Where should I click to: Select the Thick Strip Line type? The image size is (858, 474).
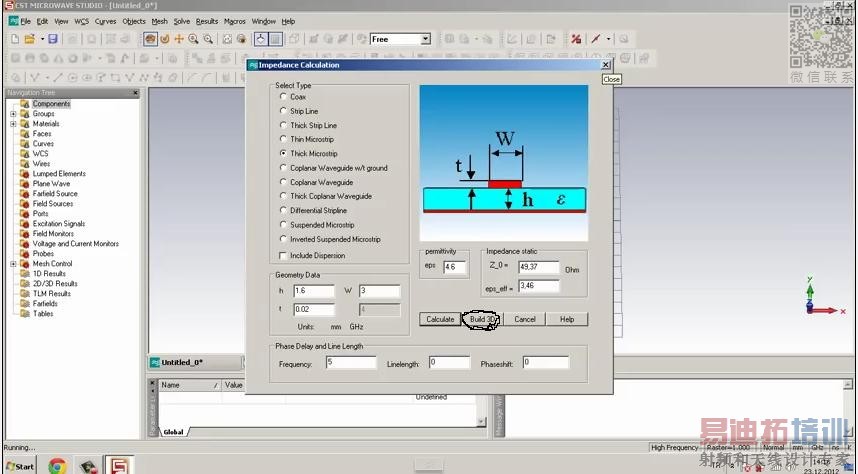click(283, 125)
